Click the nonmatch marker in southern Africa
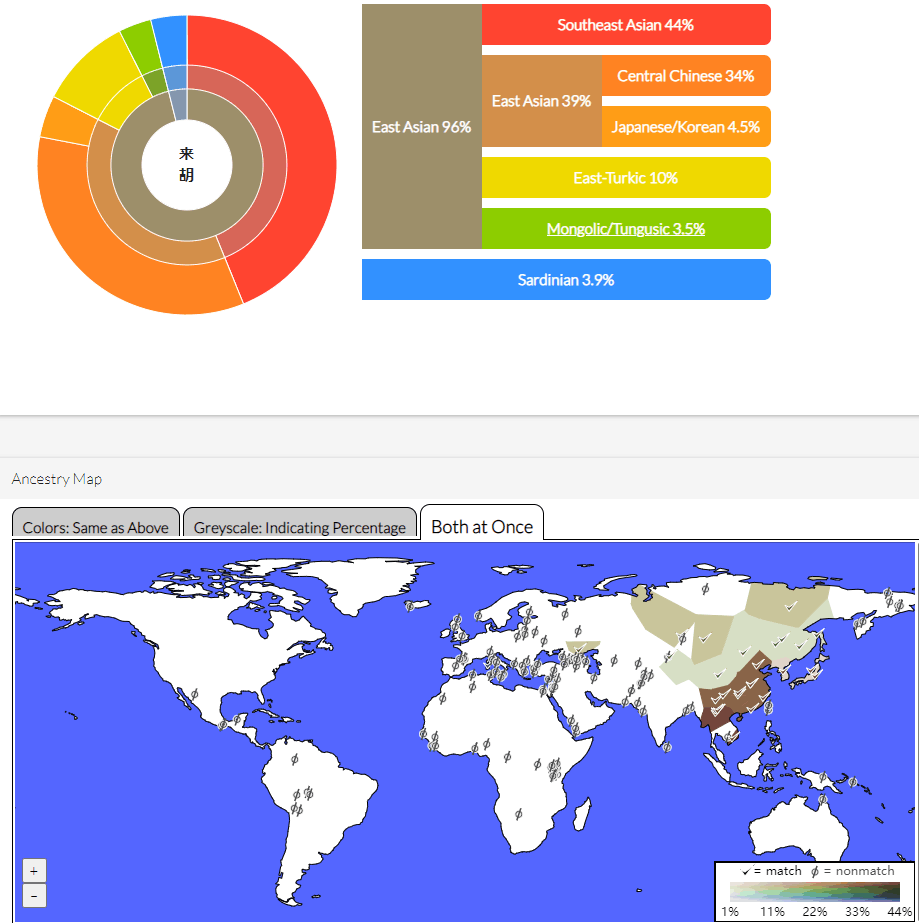 518,814
